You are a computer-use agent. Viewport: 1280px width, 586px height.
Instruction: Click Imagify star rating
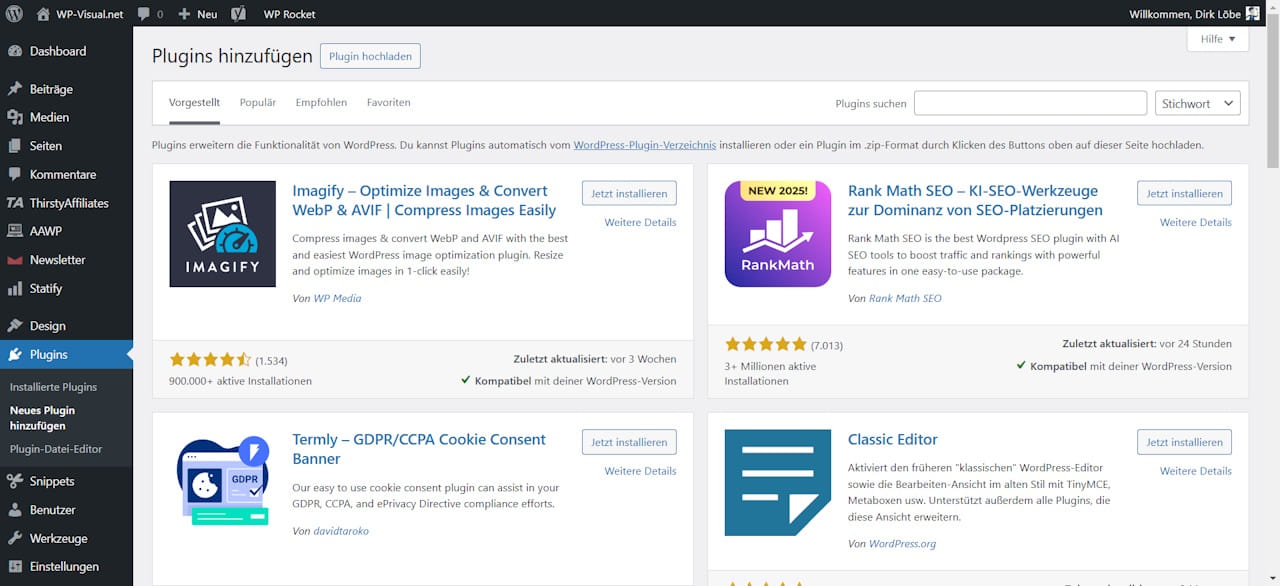210,359
